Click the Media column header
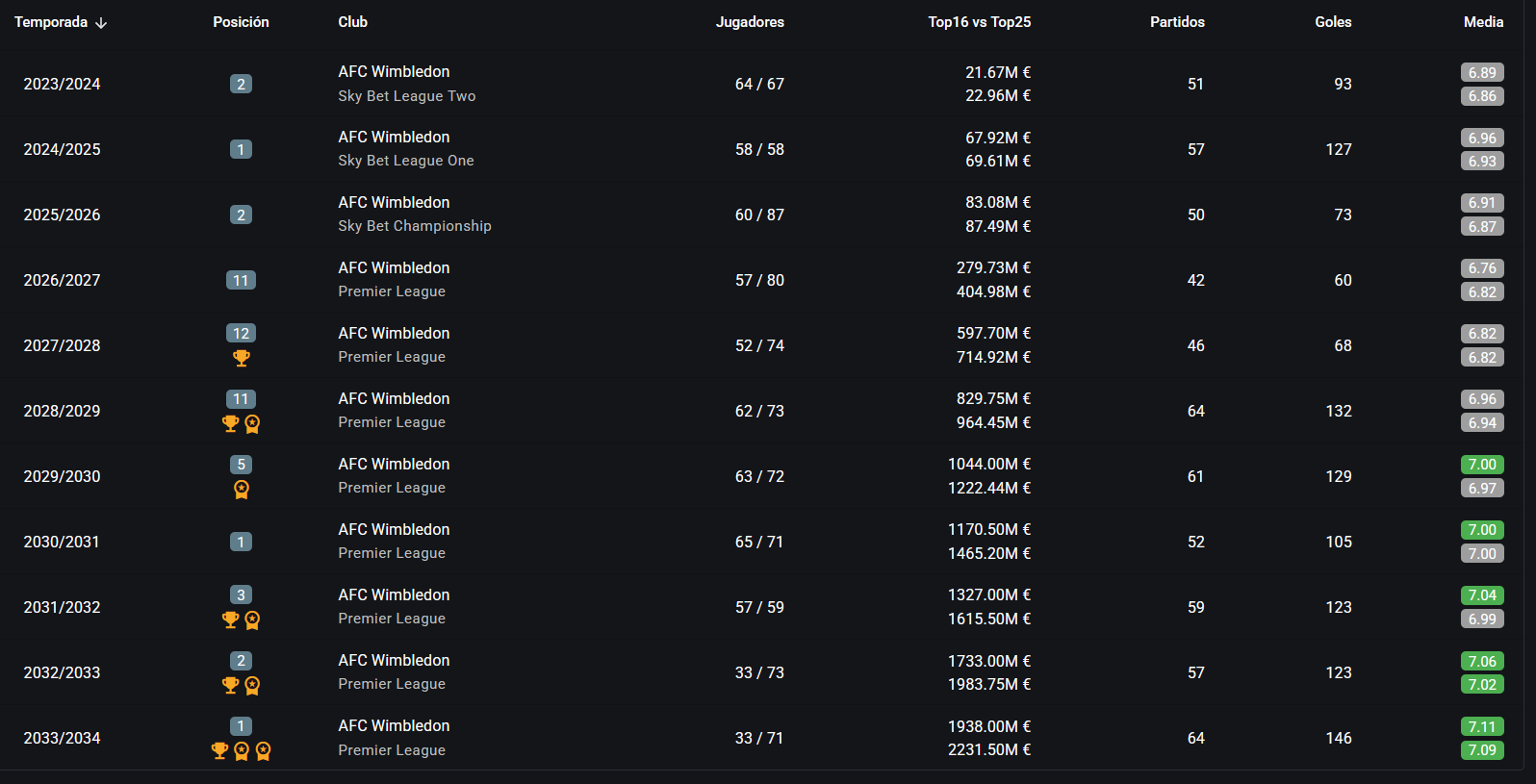This screenshot has height=784, width=1536. 1483,22
